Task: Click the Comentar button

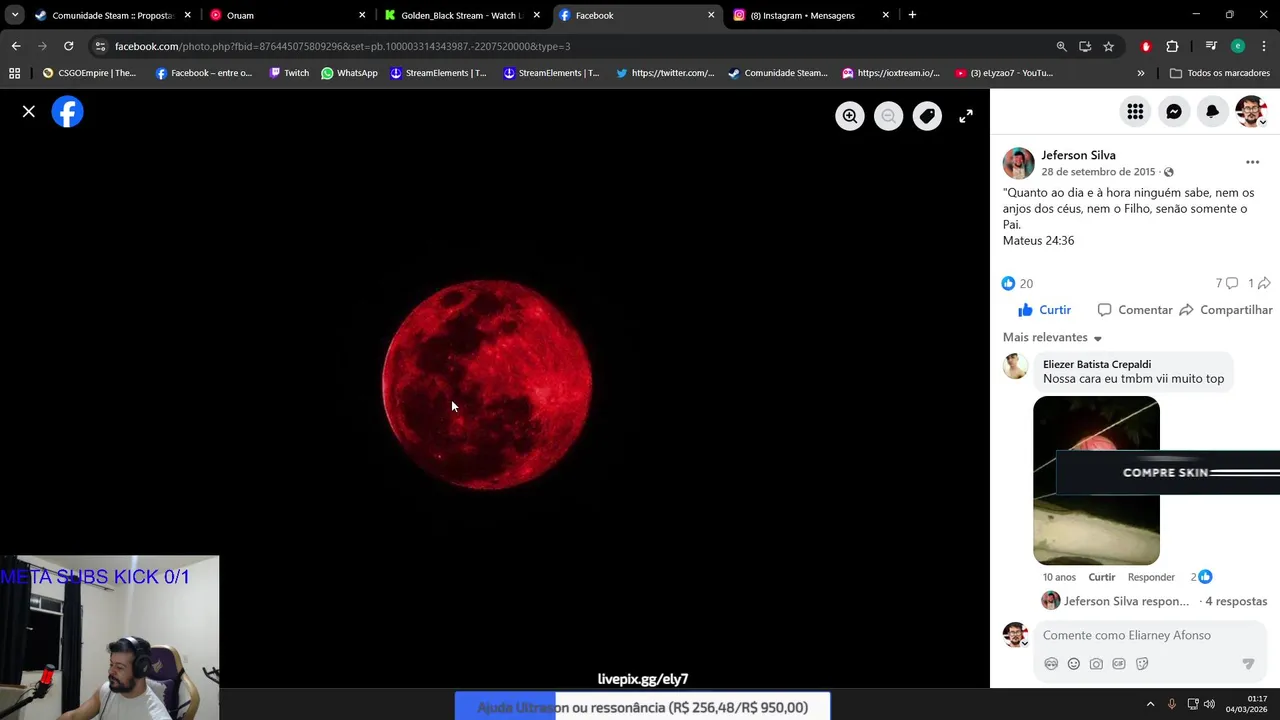Action: 1134,310
